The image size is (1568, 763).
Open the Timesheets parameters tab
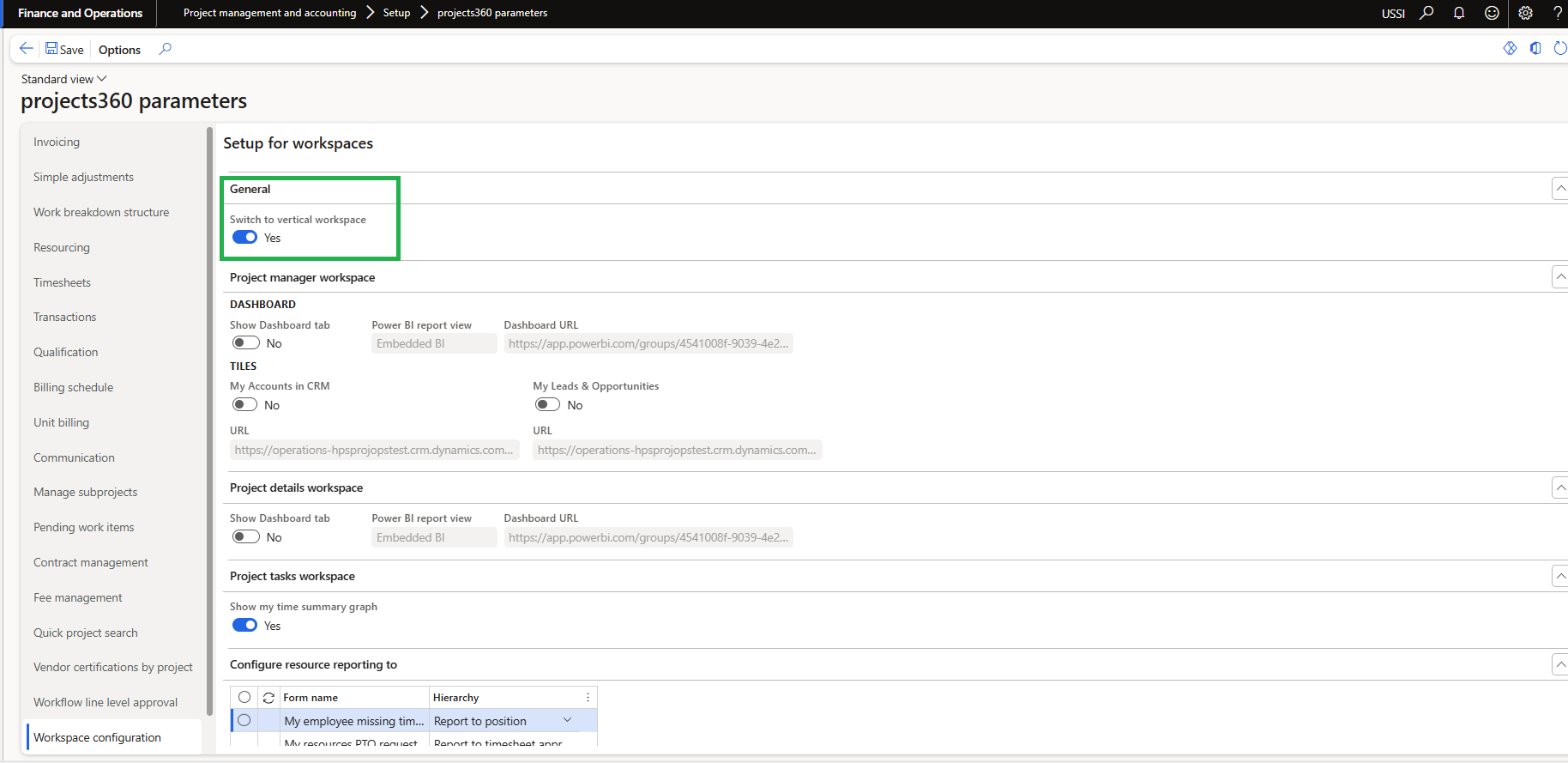62,282
